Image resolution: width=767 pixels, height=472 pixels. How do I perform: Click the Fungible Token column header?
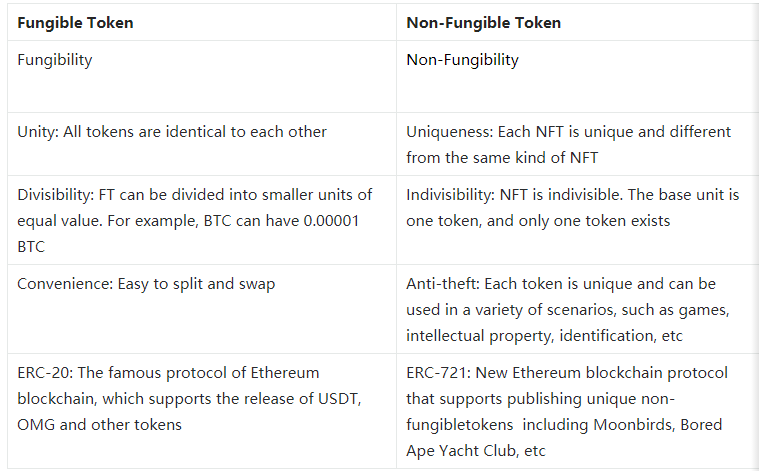coord(202,22)
